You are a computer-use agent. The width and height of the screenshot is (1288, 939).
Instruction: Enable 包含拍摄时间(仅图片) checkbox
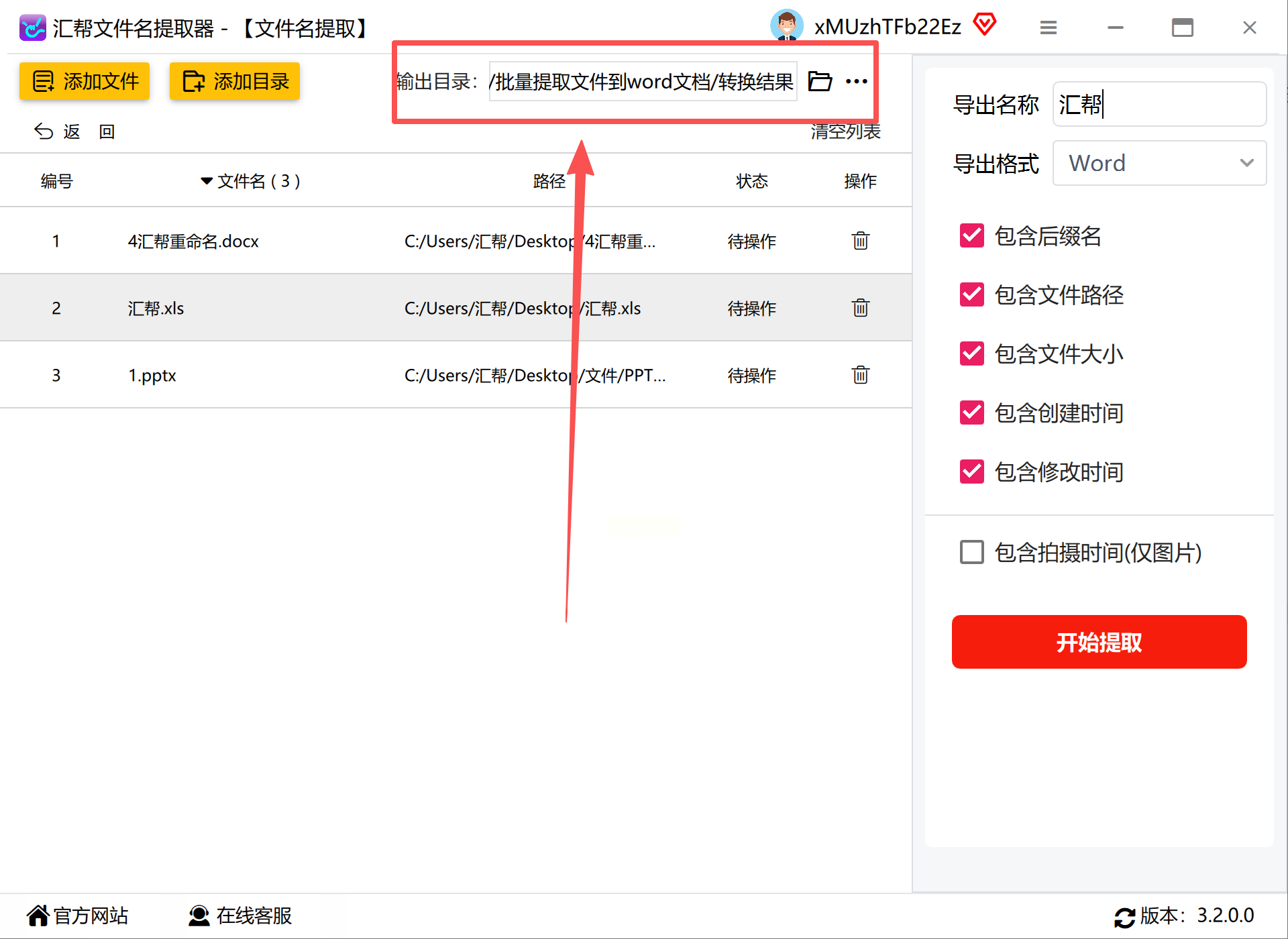click(971, 553)
